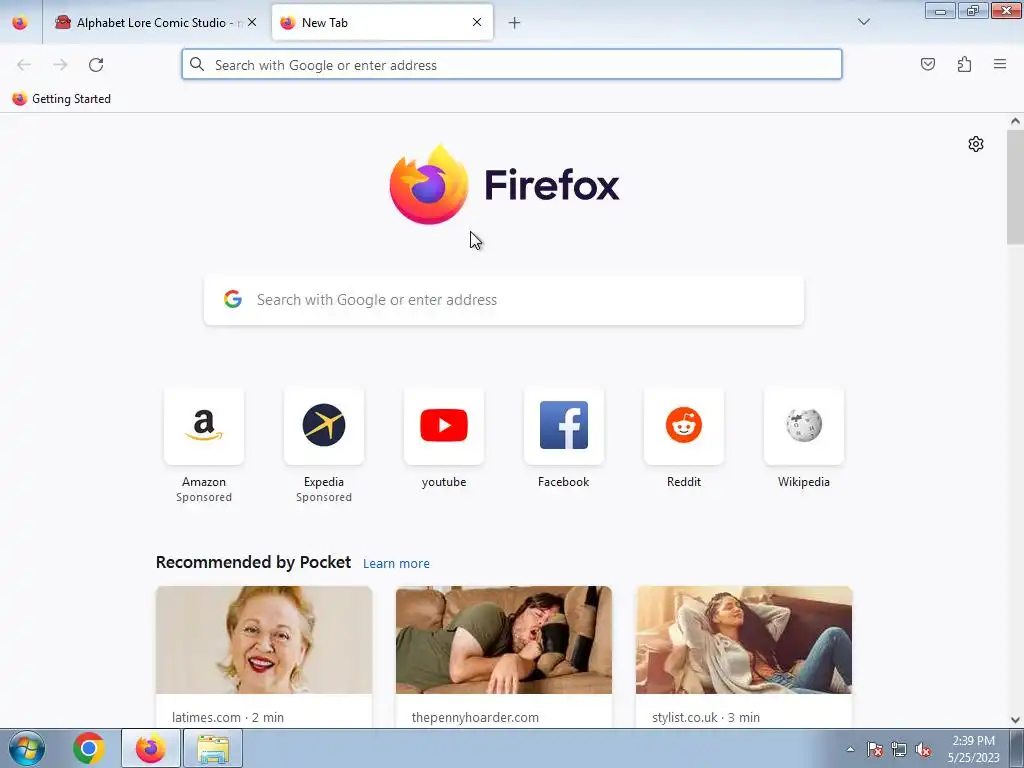Click the muted volume tray icon

(923, 749)
